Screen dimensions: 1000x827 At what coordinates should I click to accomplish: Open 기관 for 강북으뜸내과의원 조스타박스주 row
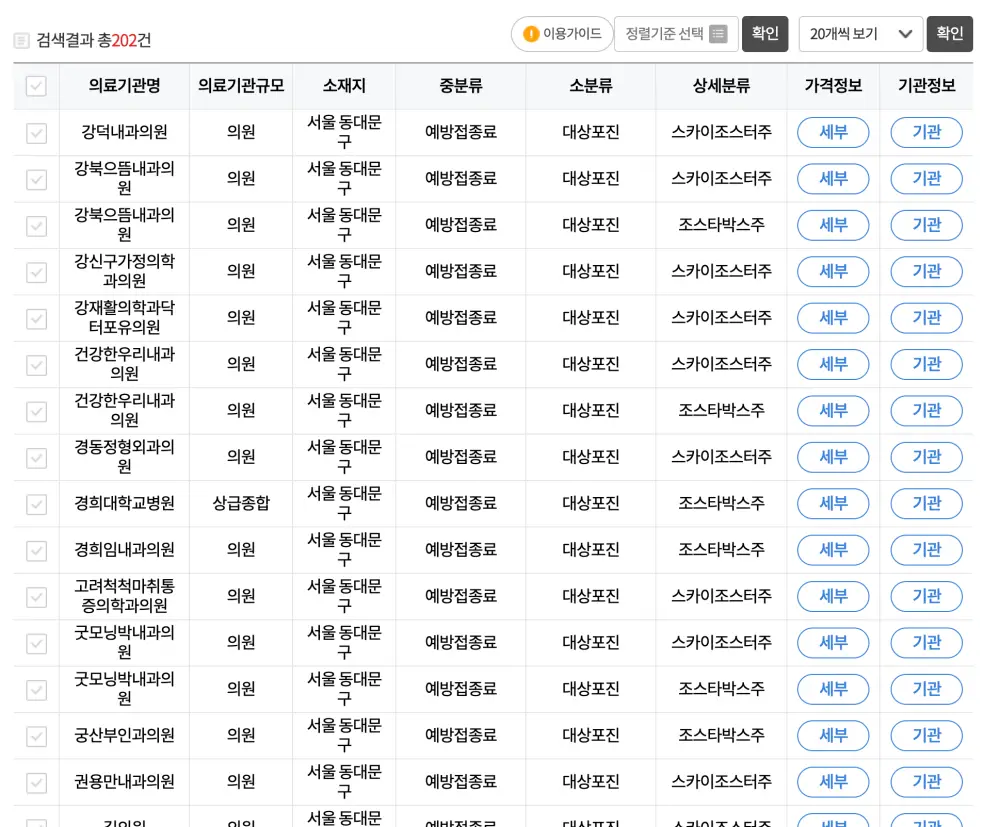point(926,225)
